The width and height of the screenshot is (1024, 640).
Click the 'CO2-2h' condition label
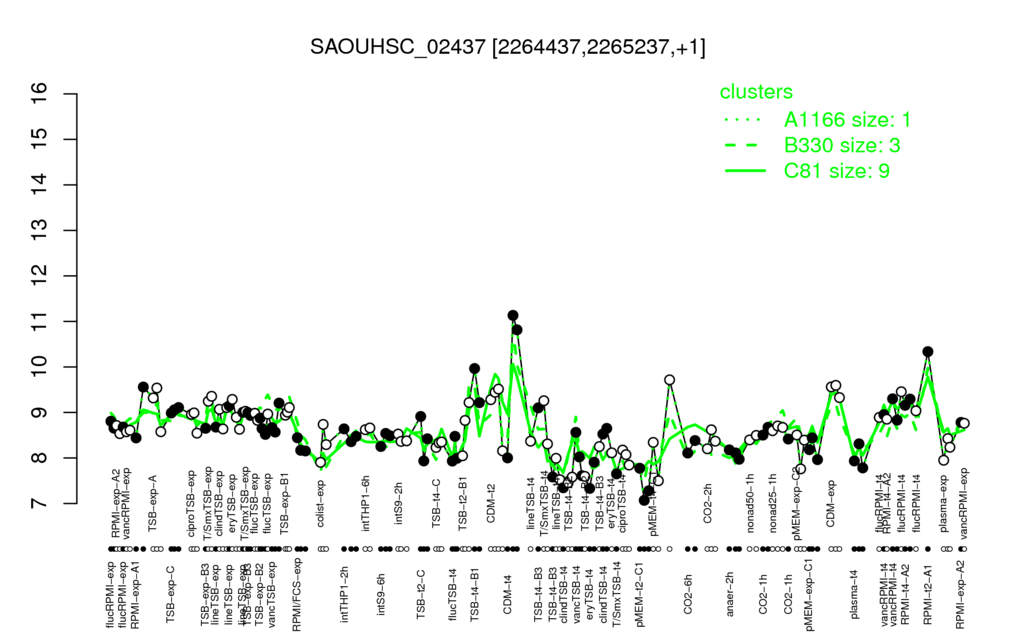tap(707, 503)
